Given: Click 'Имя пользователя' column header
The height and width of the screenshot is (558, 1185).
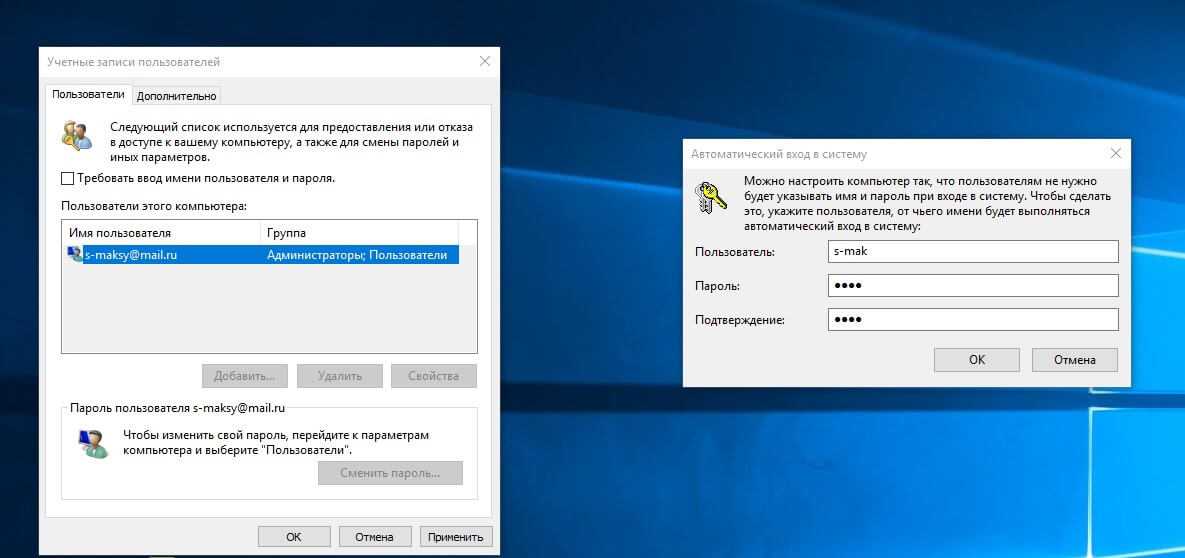Looking at the screenshot, I should click(161, 233).
